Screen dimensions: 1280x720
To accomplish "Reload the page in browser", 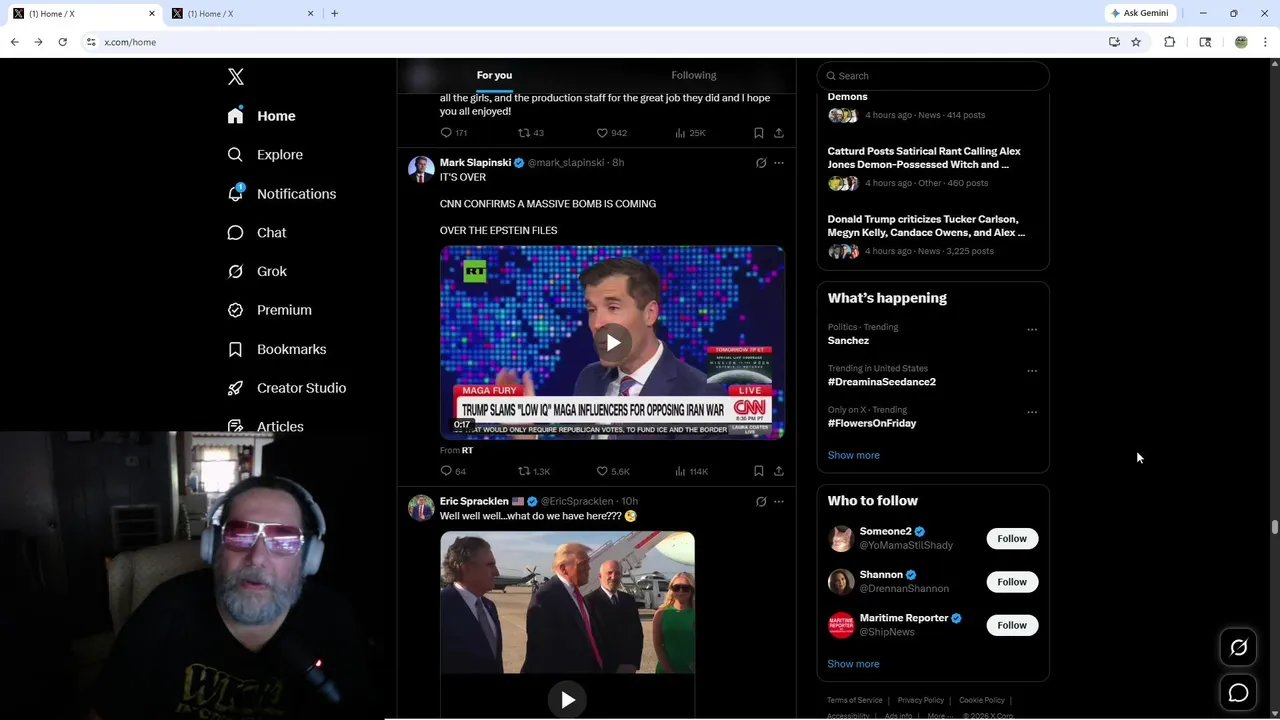I will [62, 42].
